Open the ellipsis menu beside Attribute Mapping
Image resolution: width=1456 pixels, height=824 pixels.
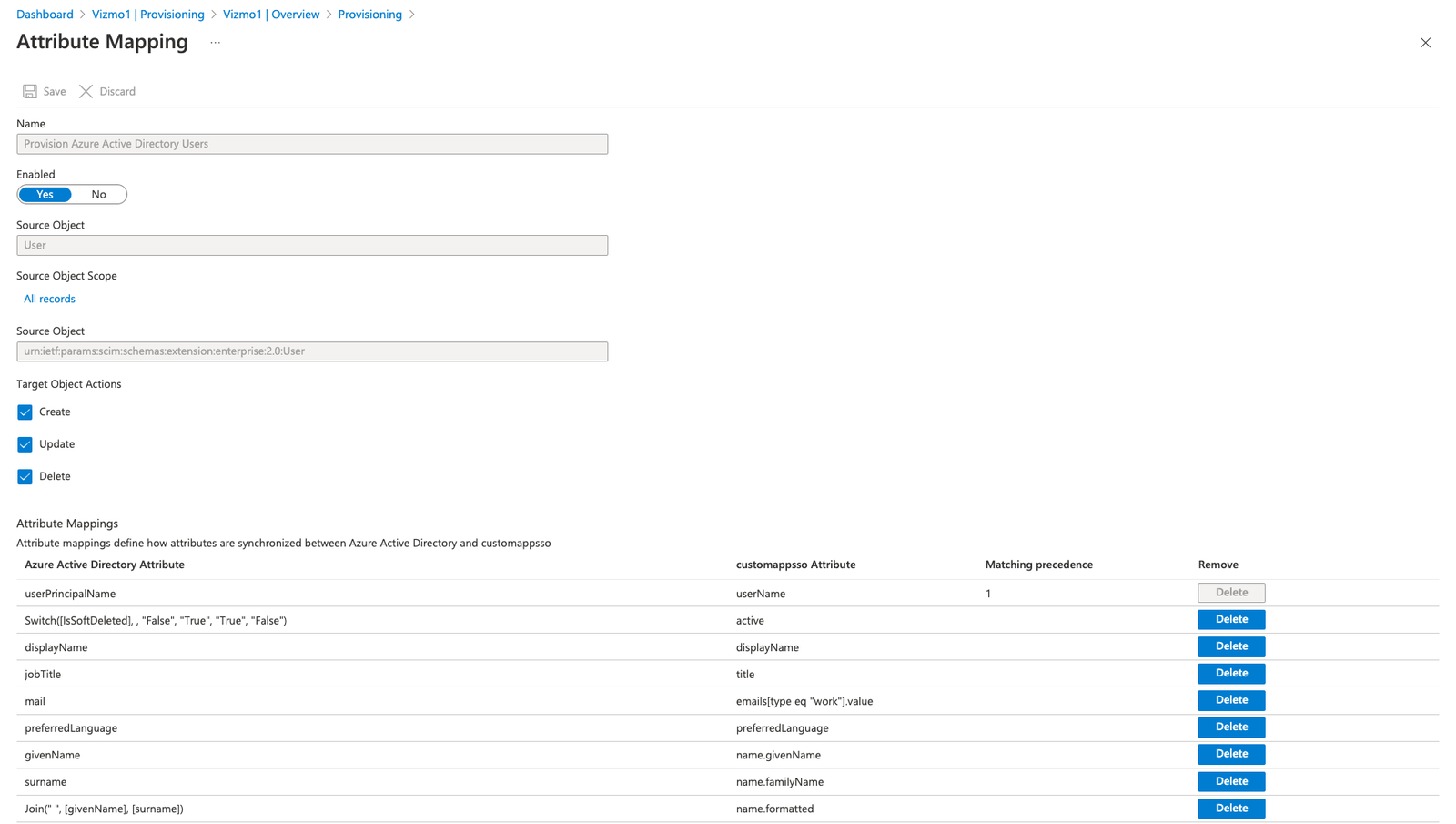pos(216,43)
